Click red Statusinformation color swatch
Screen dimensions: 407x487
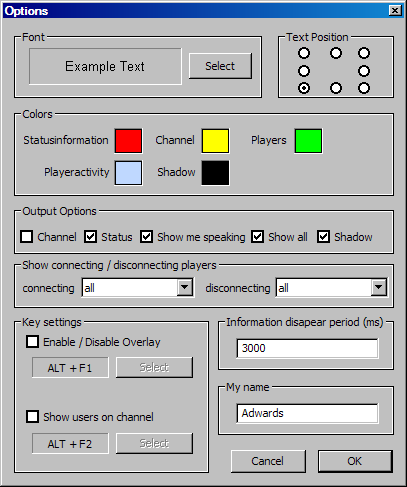[128, 141]
